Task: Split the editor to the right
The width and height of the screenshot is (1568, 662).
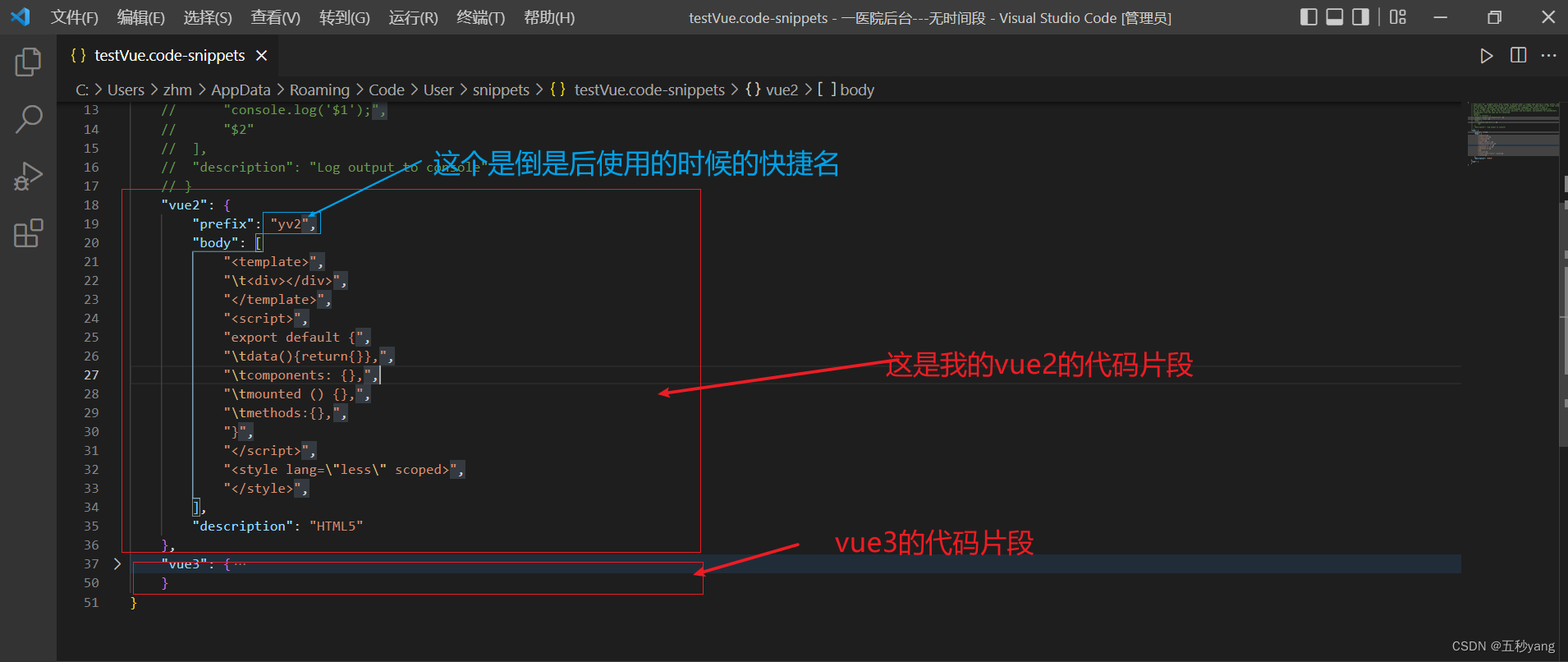Action: click(1518, 55)
